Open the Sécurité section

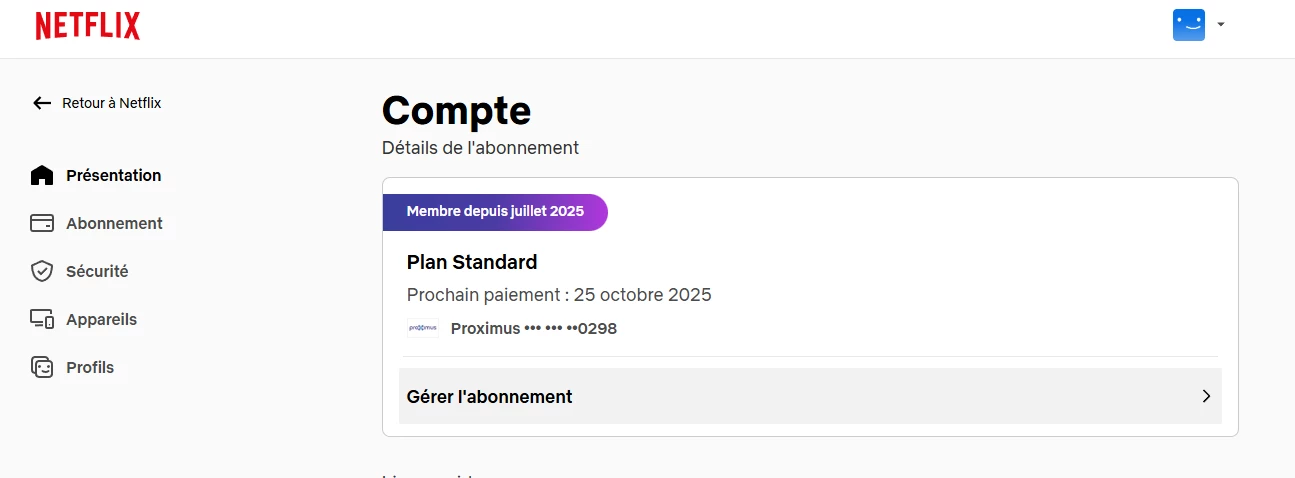[97, 272]
